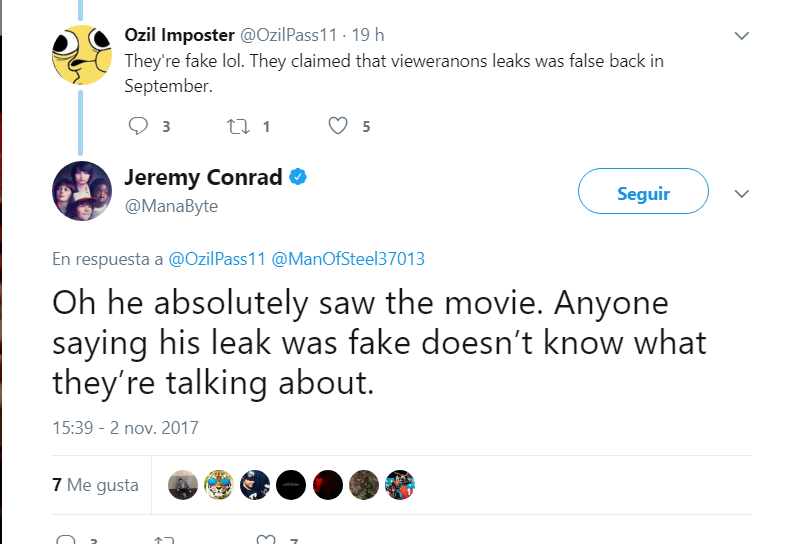The image size is (789, 544).
Task: Click the Ozil Imposter display name
Action: point(180,35)
